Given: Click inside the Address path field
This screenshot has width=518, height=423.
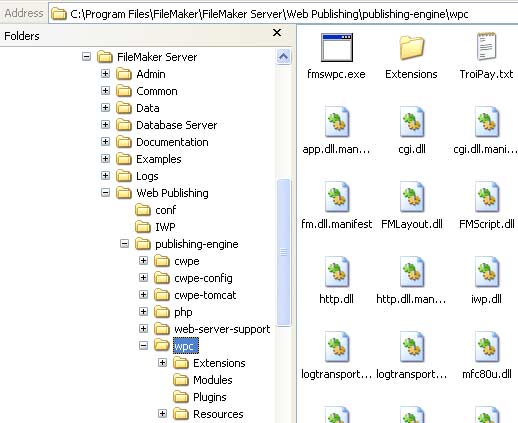Looking at the screenshot, I should point(283,14).
